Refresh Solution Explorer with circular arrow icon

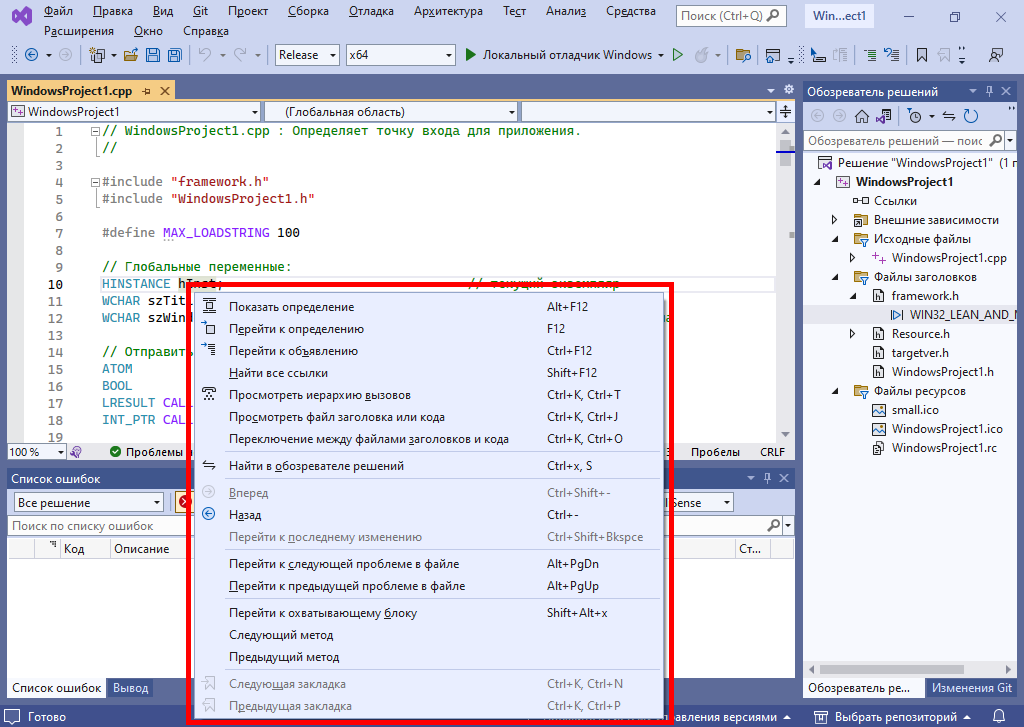970,116
